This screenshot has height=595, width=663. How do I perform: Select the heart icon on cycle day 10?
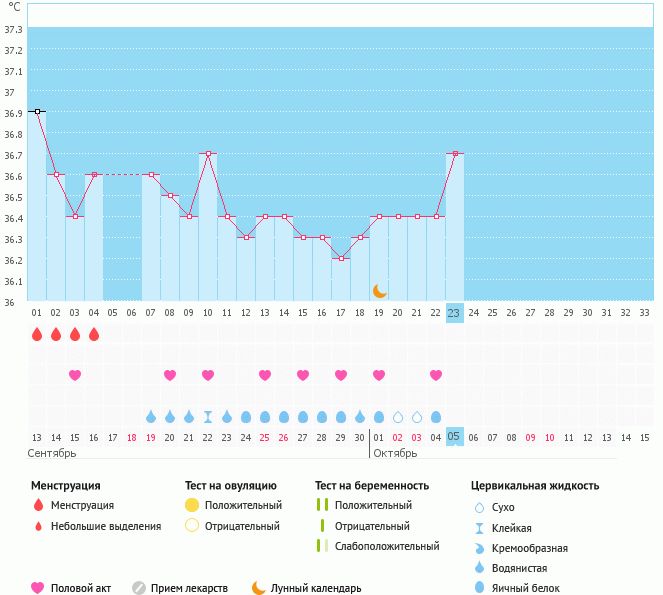[208, 375]
